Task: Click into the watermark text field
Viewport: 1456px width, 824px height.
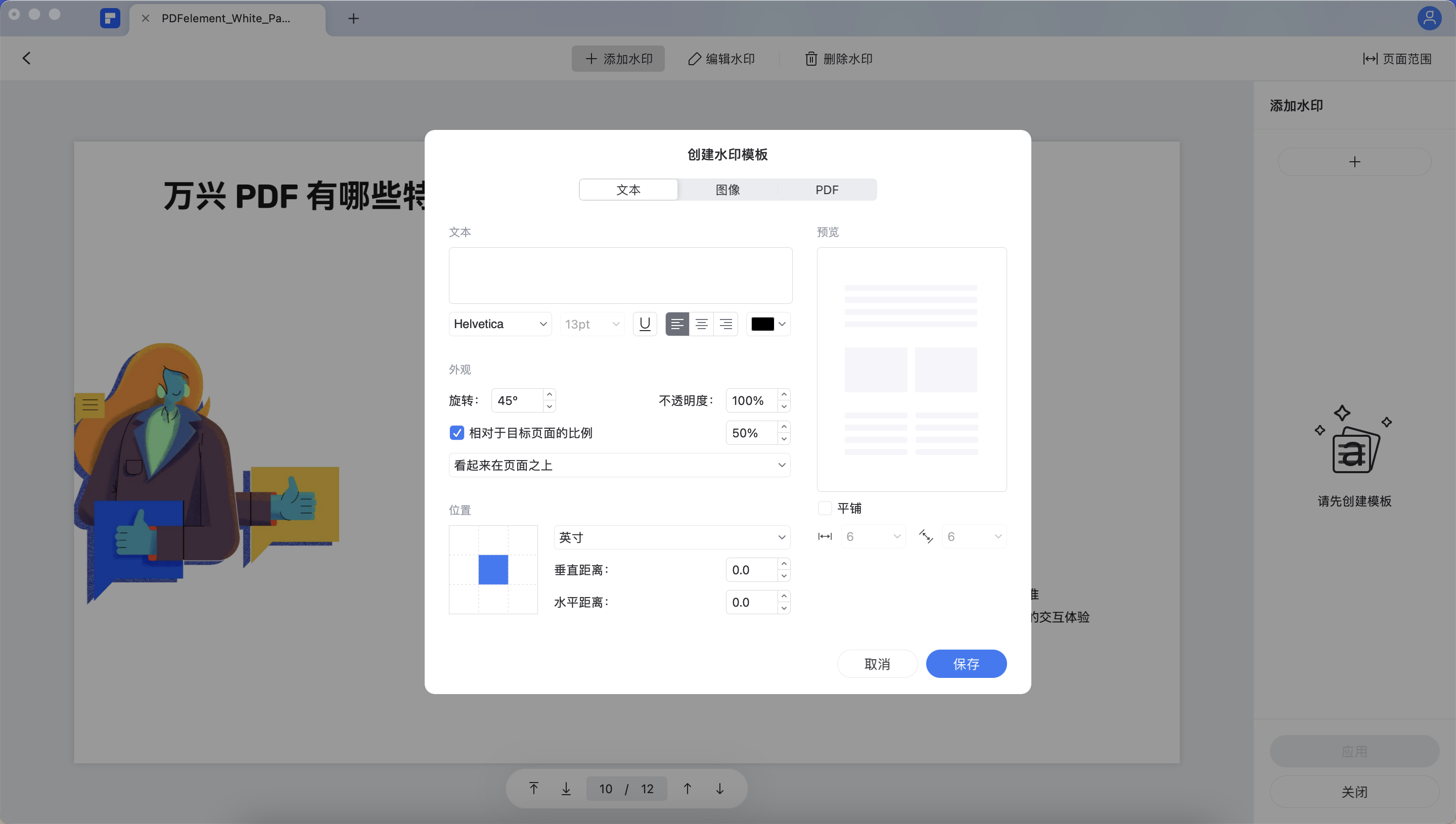Action: tap(620, 275)
